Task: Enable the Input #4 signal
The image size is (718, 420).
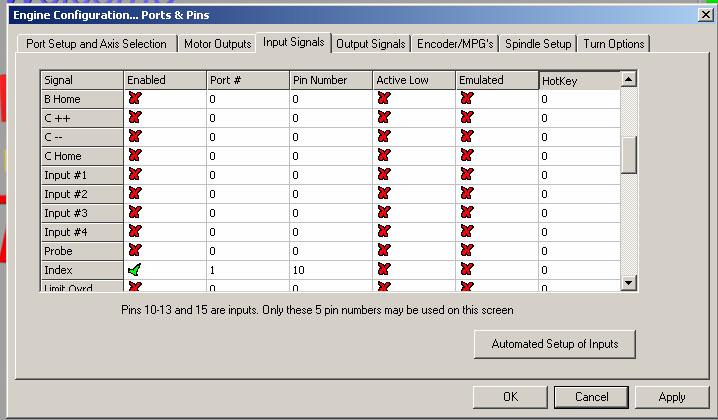Action: [135, 231]
